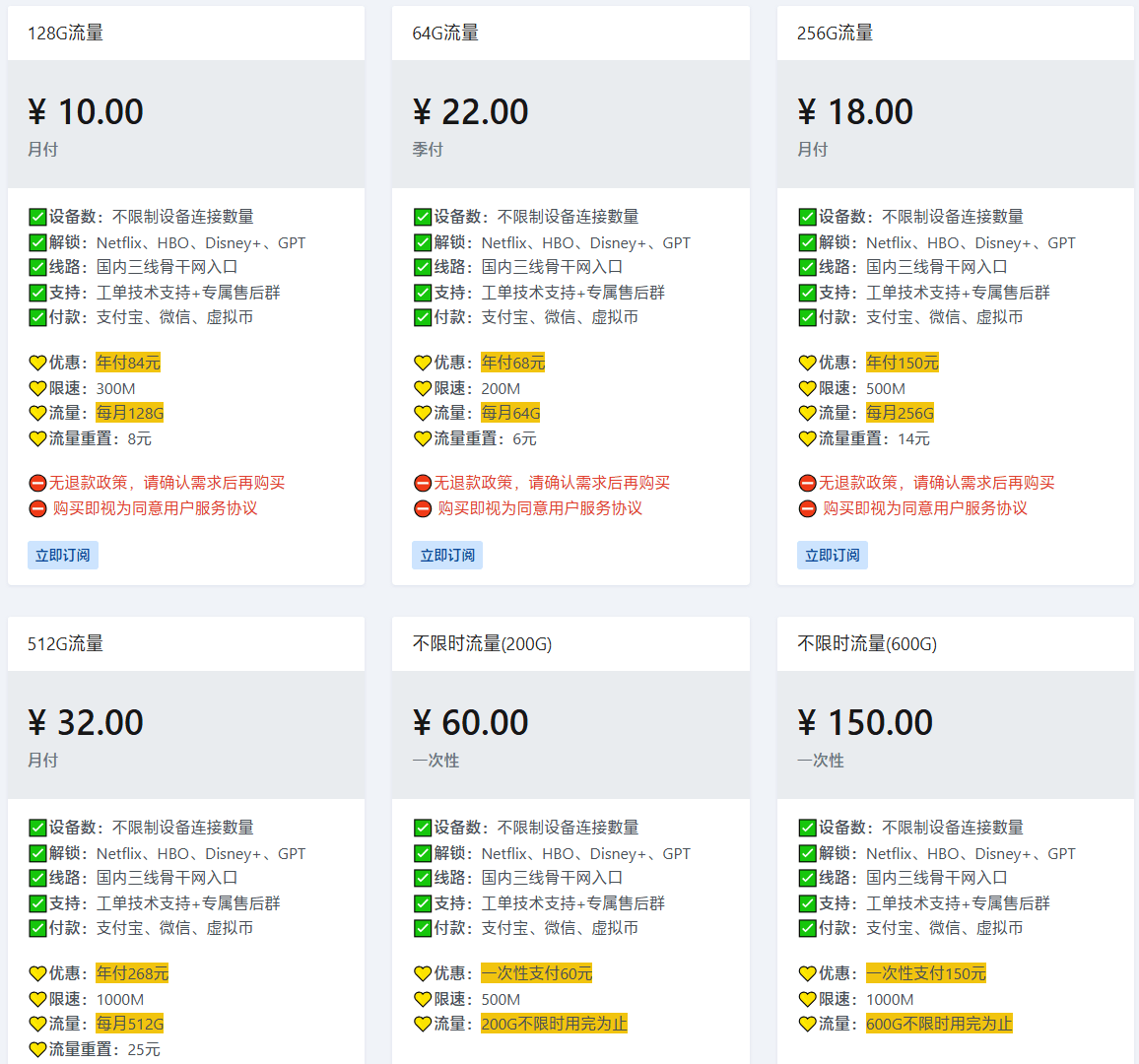Click yellow heart icon beside 一次性支付60元
Image resolution: width=1139 pixels, height=1064 pixels.
coord(423,974)
